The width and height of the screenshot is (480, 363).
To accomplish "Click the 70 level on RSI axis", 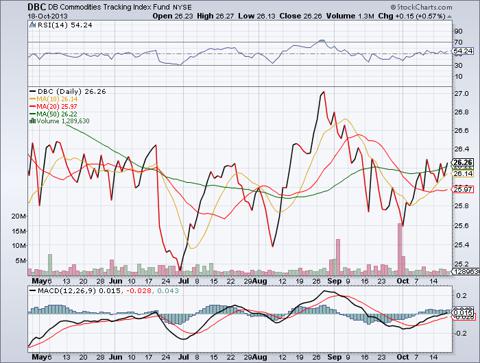I will pos(458,42).
